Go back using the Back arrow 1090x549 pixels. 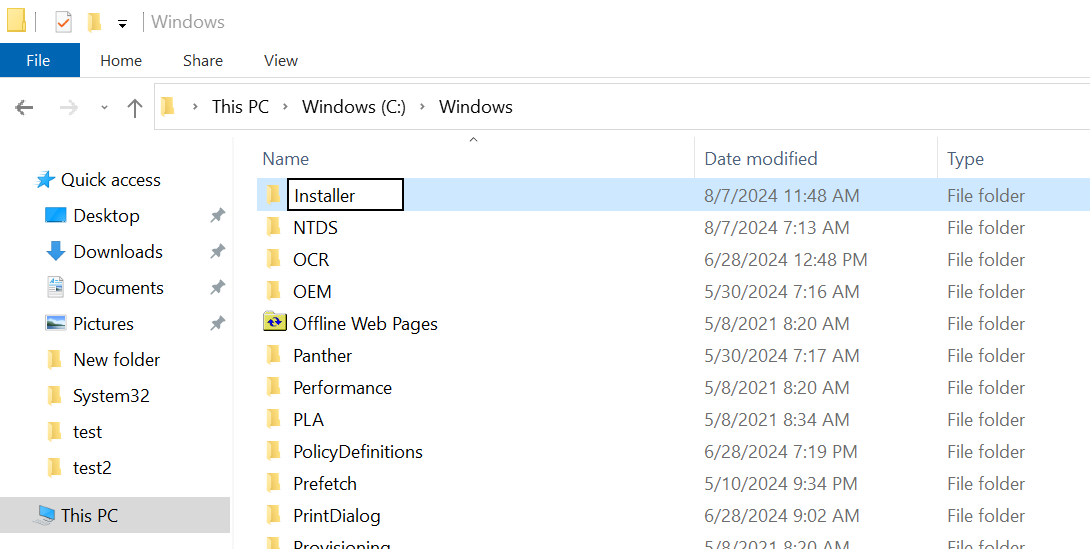24,107
